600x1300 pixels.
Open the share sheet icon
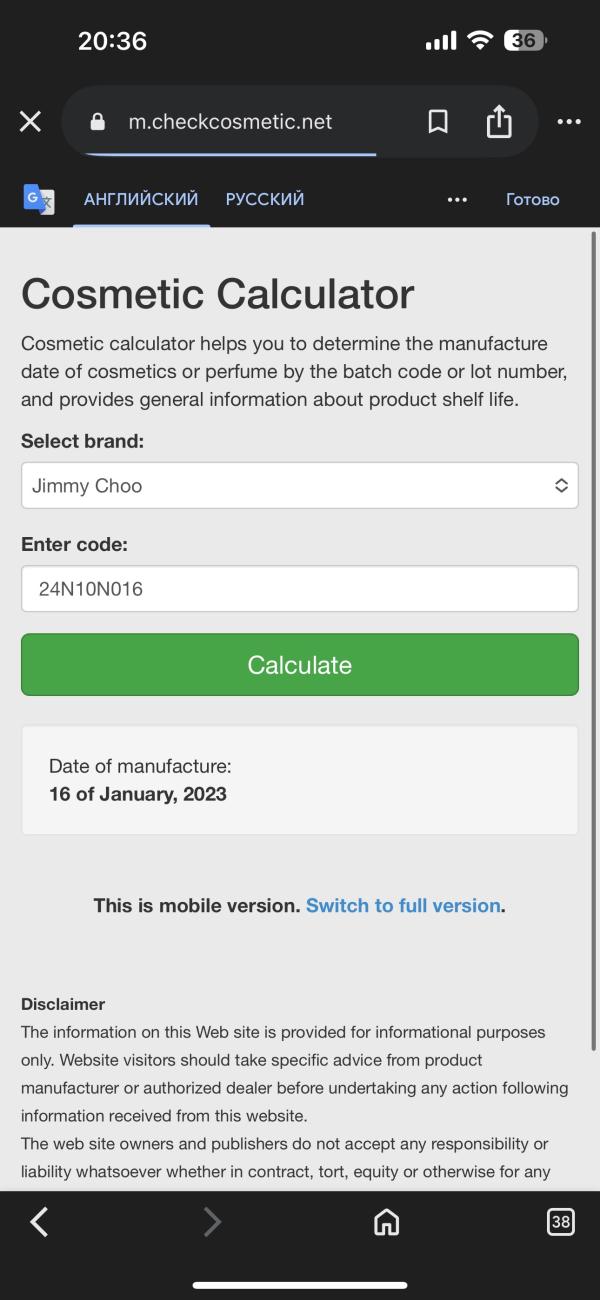click(x=499, y=122)
